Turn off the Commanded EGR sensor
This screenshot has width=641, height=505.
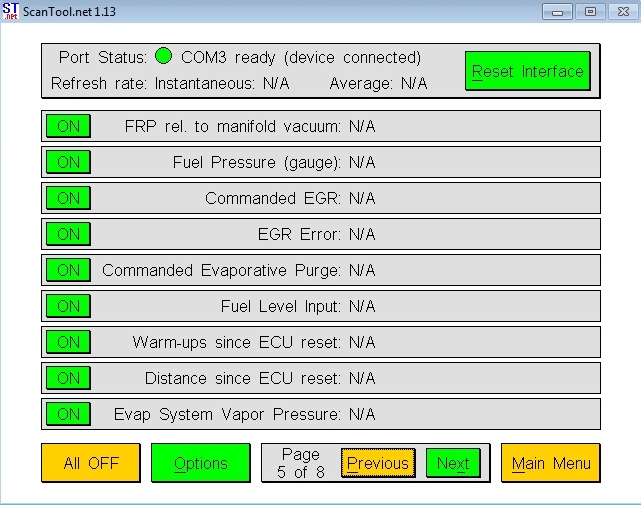pos(68,198)
